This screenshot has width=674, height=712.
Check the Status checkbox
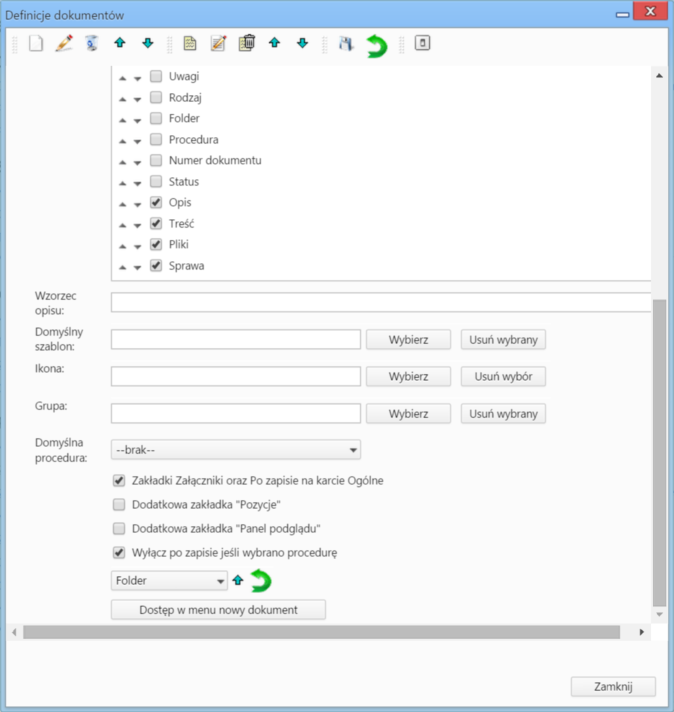pos(156,182)
